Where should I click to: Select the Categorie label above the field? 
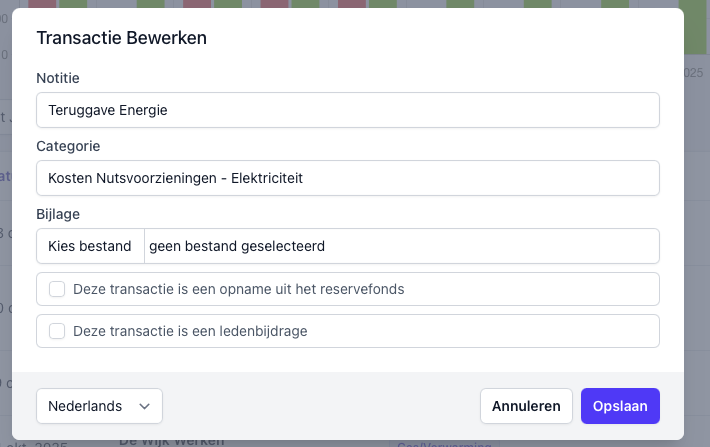click(68, 146)
